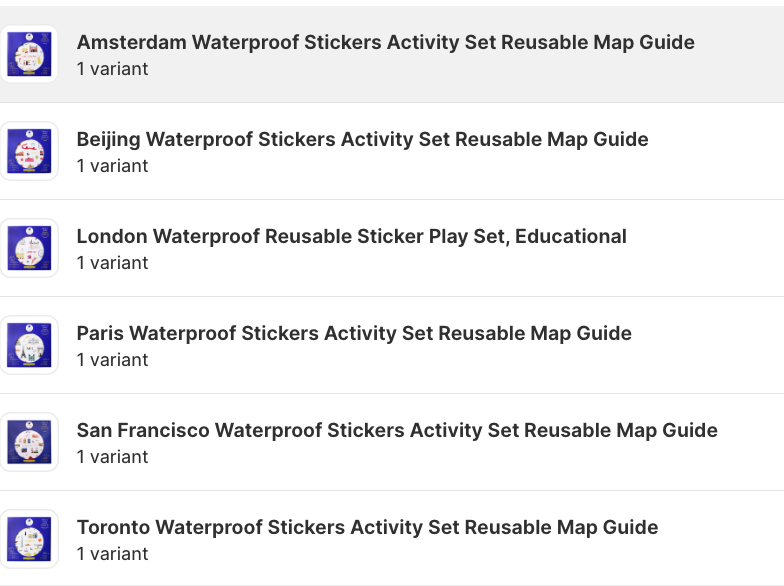Select Beijing Waterproof Stickers Activity Set title
This screenshot has height=586, width=784.
click(x=362, y=140)
